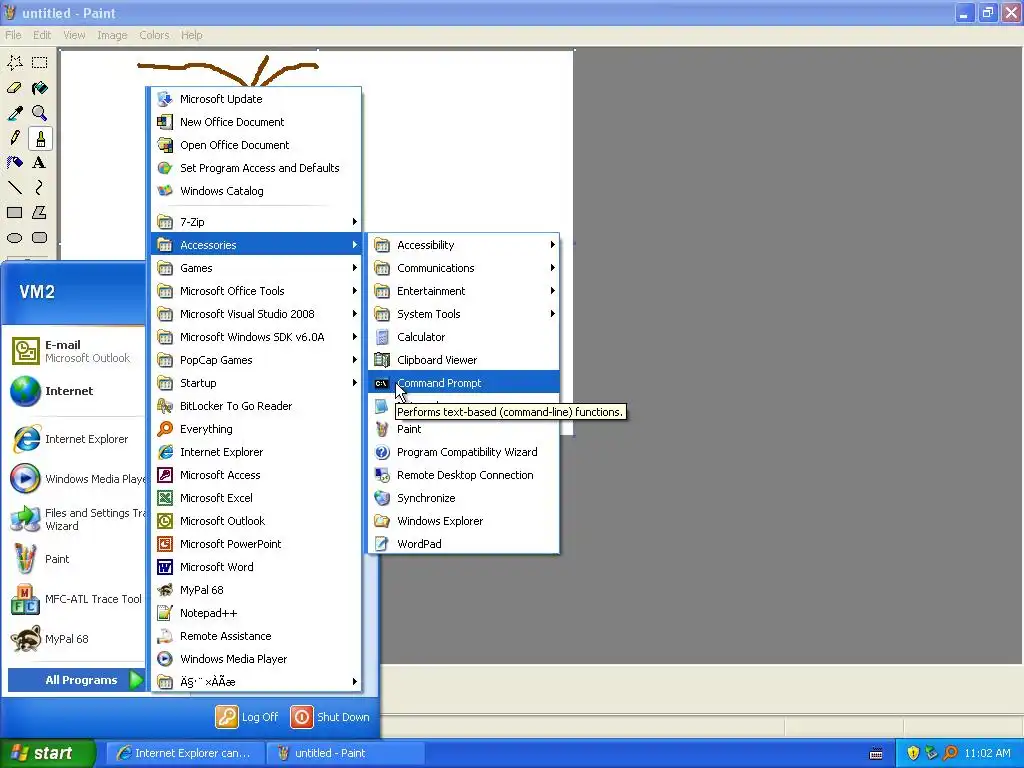Expand Microsoft Office Tools folder
Screen dimensions: 1024x768
pos(257,291)
